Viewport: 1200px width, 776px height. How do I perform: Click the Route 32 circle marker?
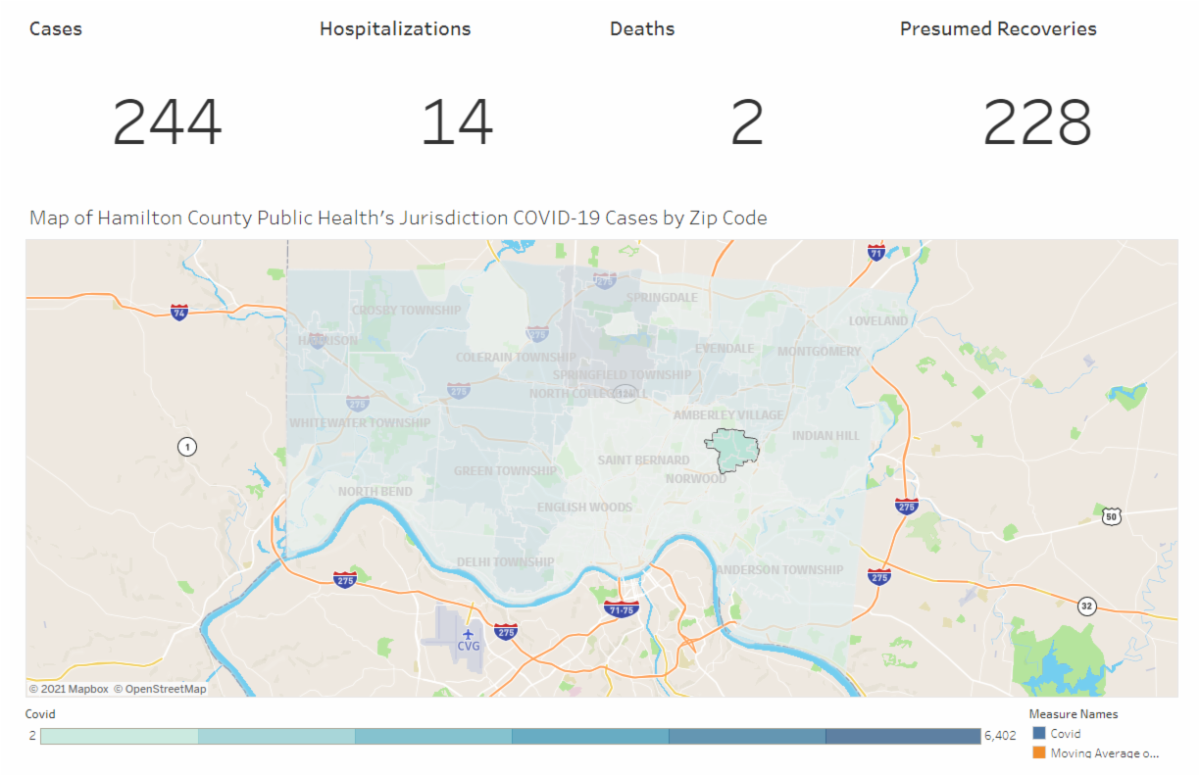tap(1086, 606)
